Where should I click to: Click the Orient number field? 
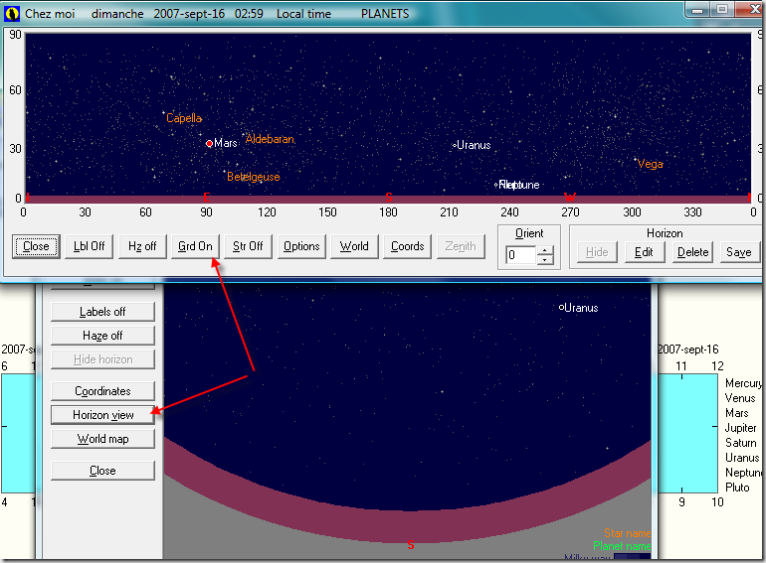(520, 255)
